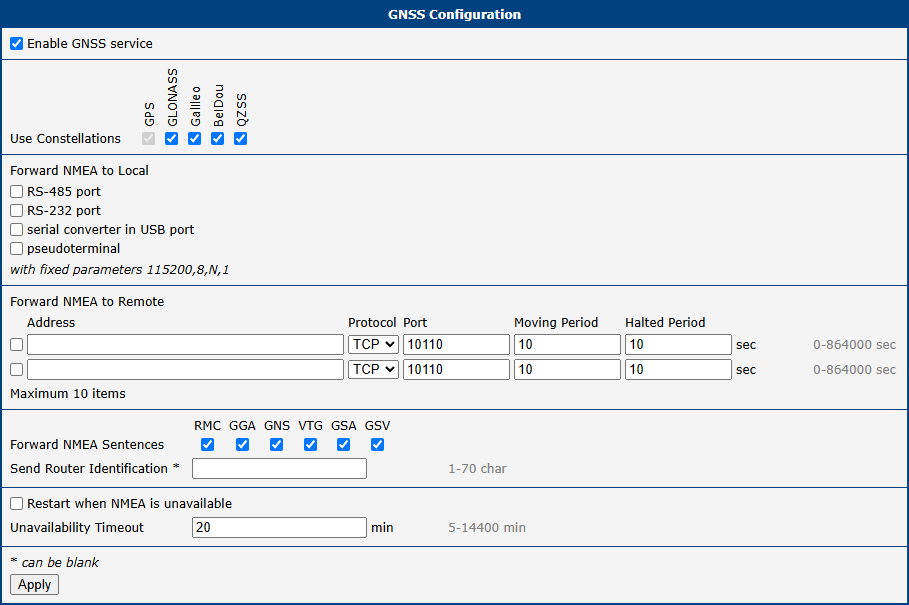Open Protocol dropdown in second remote row

click(373, 369)
